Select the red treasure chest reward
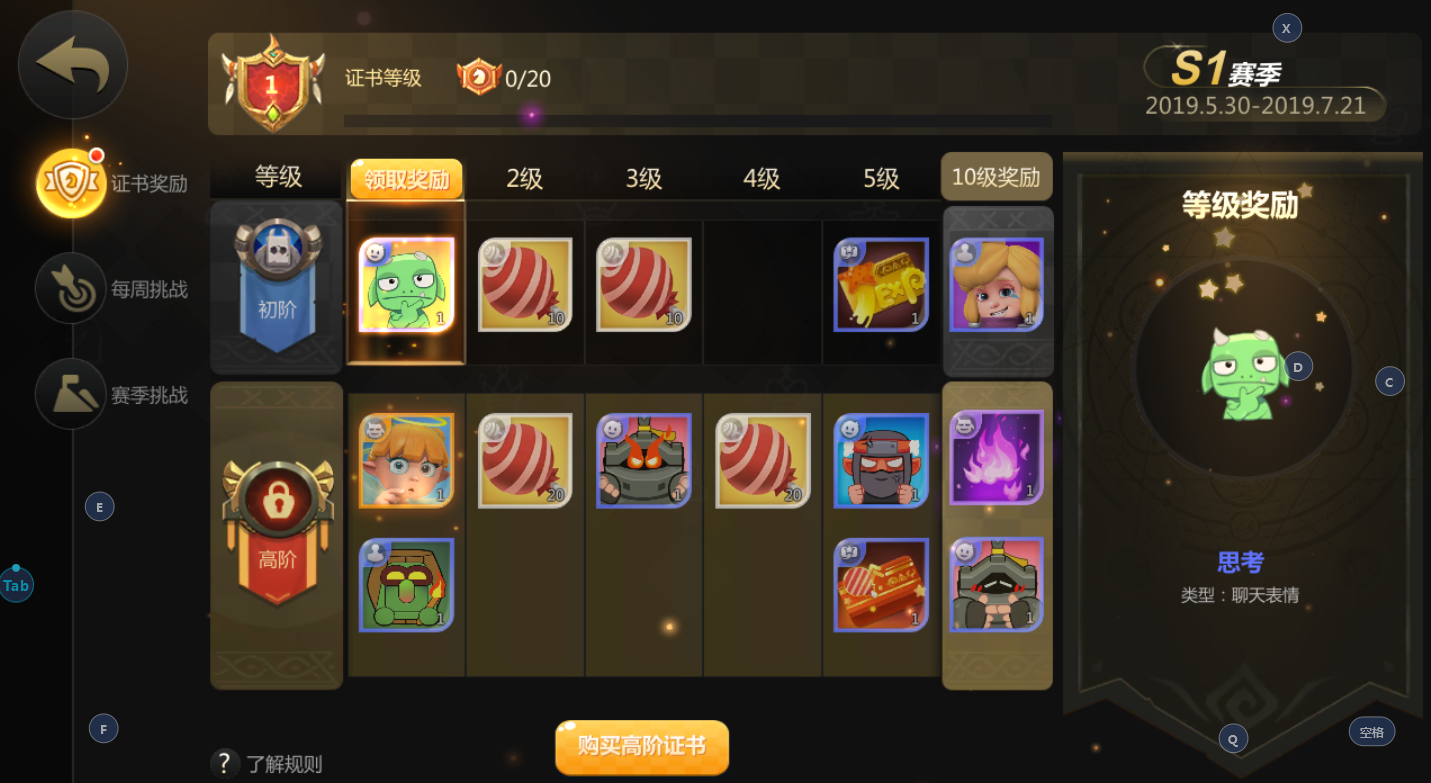Viewport: 1431px width, 783px height. (x=881, y=585)
